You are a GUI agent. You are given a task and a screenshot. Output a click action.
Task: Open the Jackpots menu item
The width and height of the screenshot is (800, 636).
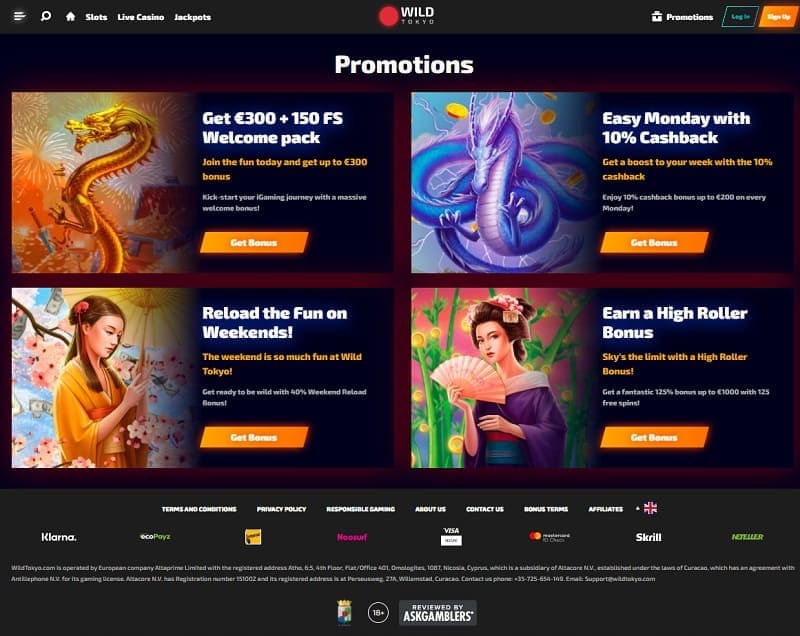192,17
